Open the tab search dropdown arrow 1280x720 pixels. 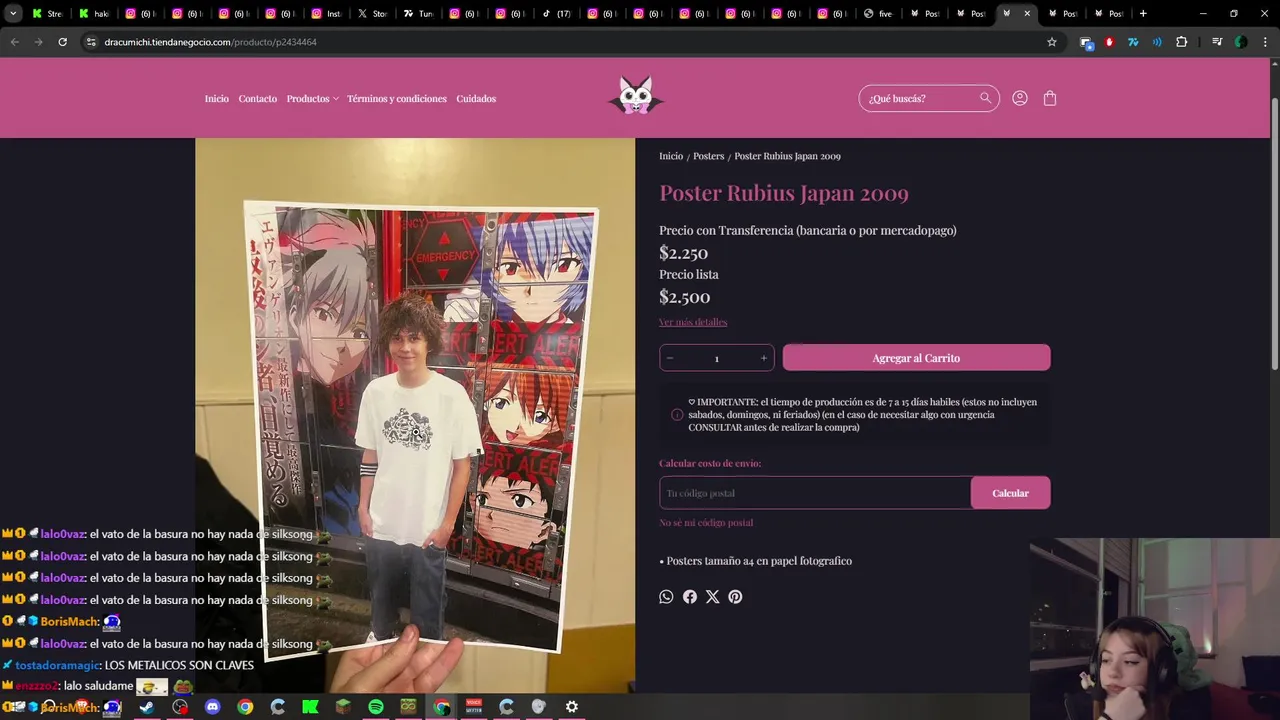[x=13, y=14]
